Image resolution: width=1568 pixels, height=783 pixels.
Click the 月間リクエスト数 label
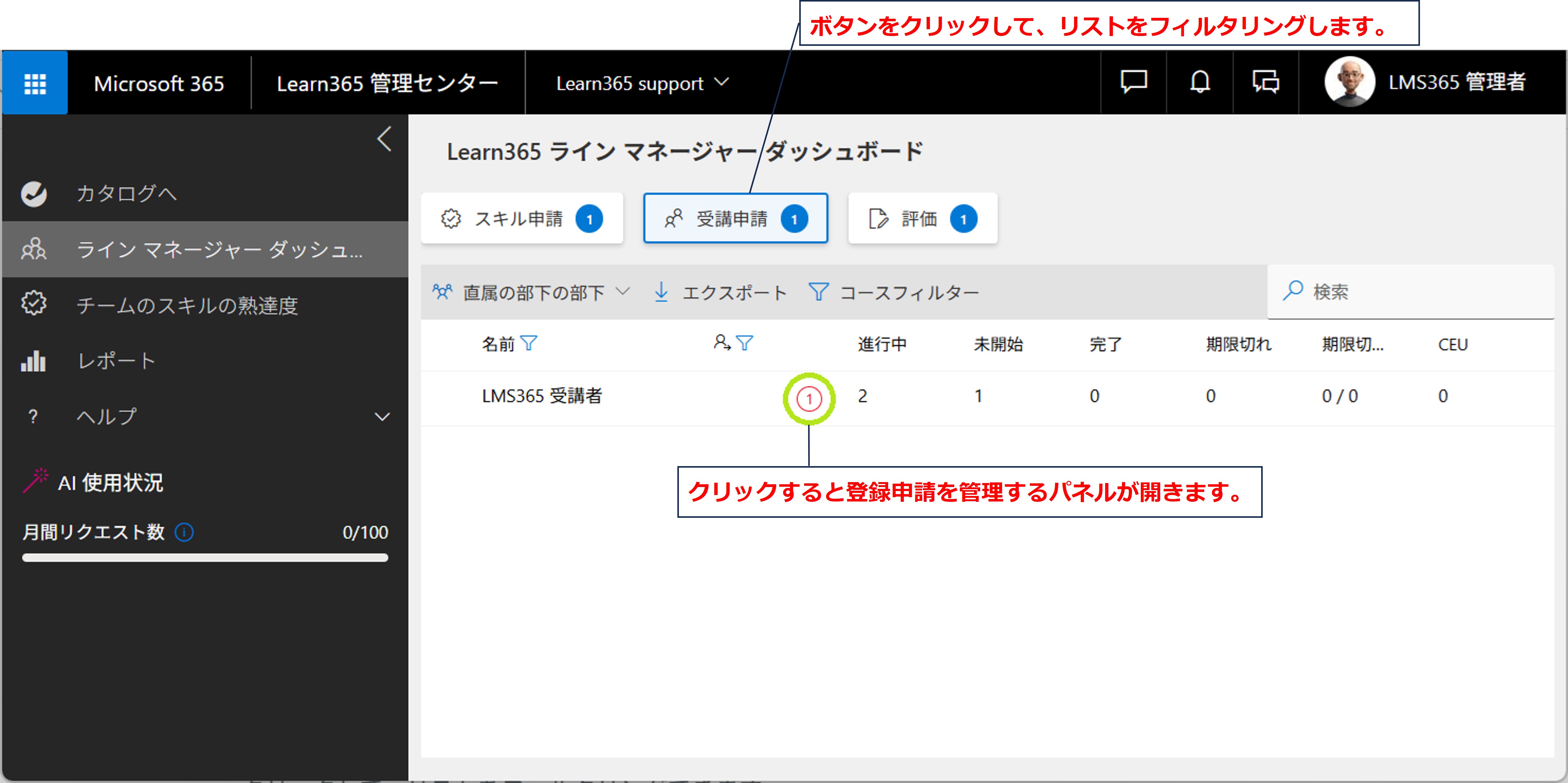pyautogui.click(x=94, y=532)
